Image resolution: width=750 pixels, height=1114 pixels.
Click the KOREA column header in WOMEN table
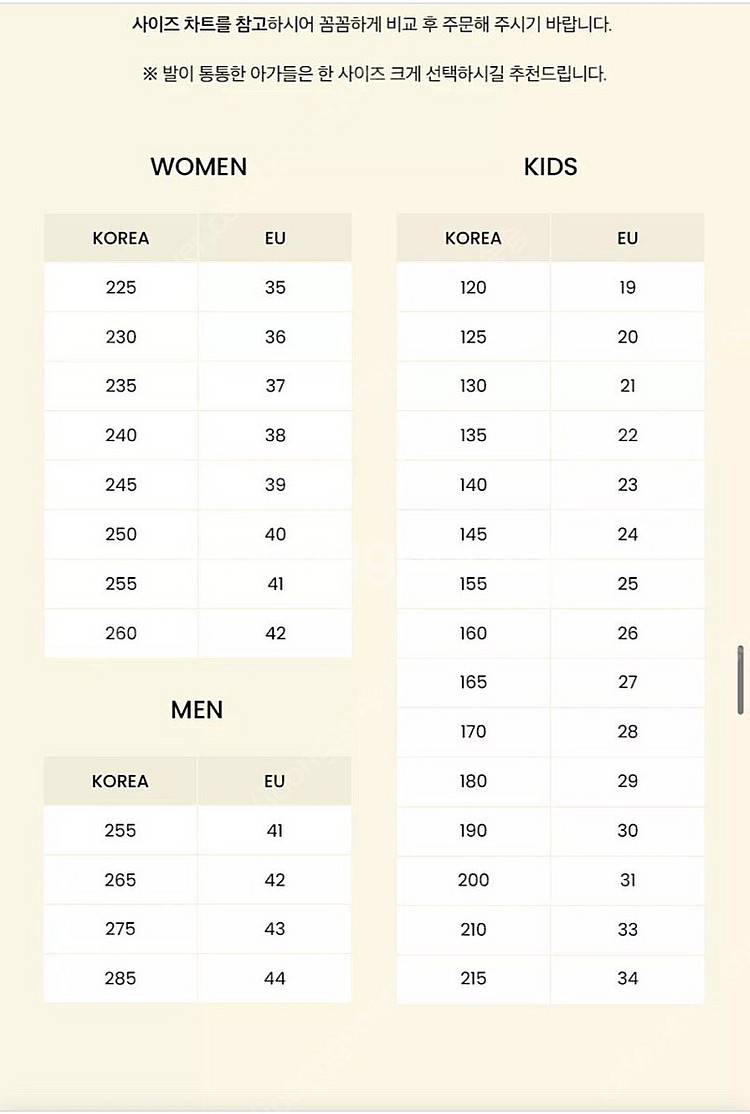tap(121, 238)
